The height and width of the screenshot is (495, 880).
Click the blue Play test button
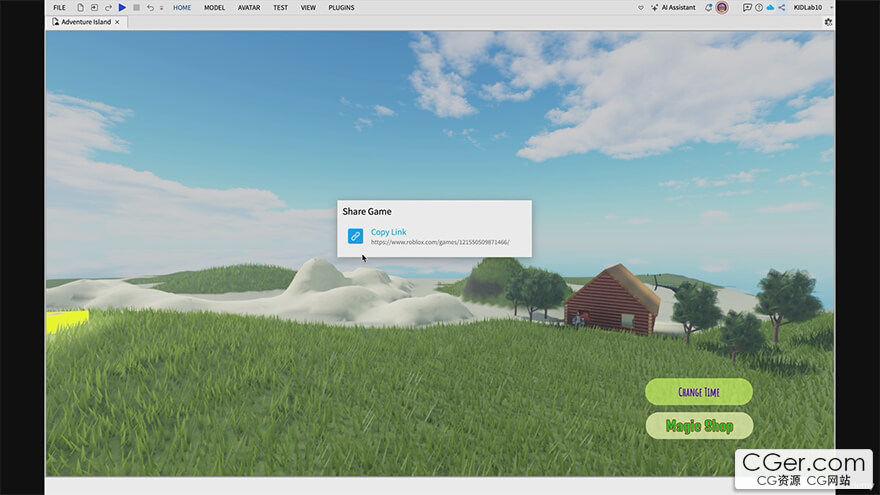pos(122,7)
